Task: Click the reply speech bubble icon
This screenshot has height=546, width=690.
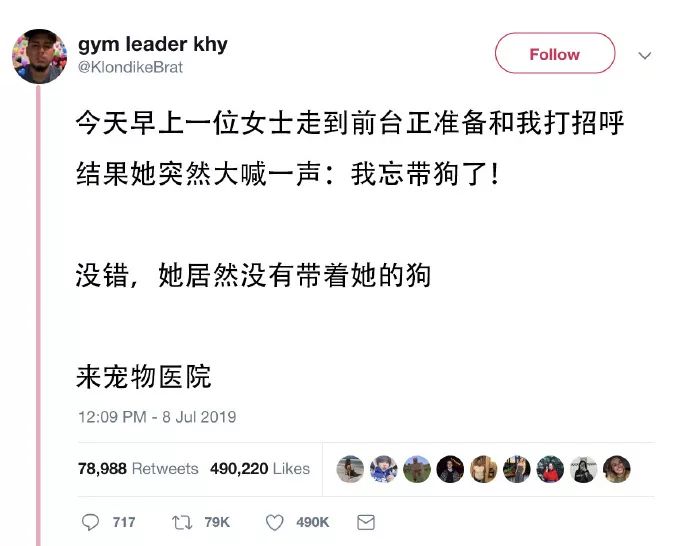Action: (x=90, y=522)
